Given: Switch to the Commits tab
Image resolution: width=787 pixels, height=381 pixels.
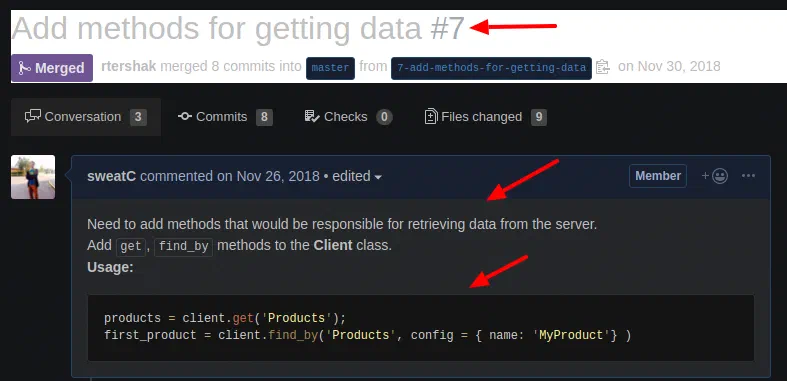Looking at the screenshot, I should click(x=225, y=117).
